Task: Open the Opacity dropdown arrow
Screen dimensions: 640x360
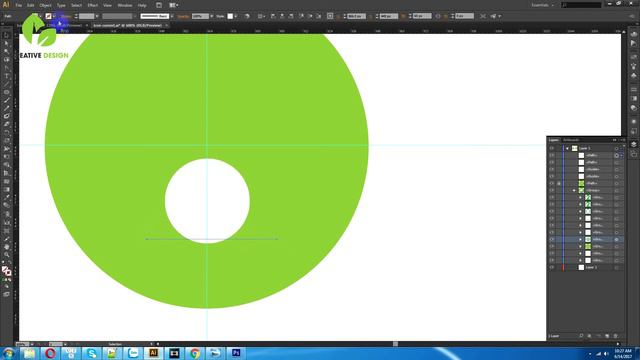Action: [x=211, y=16]
